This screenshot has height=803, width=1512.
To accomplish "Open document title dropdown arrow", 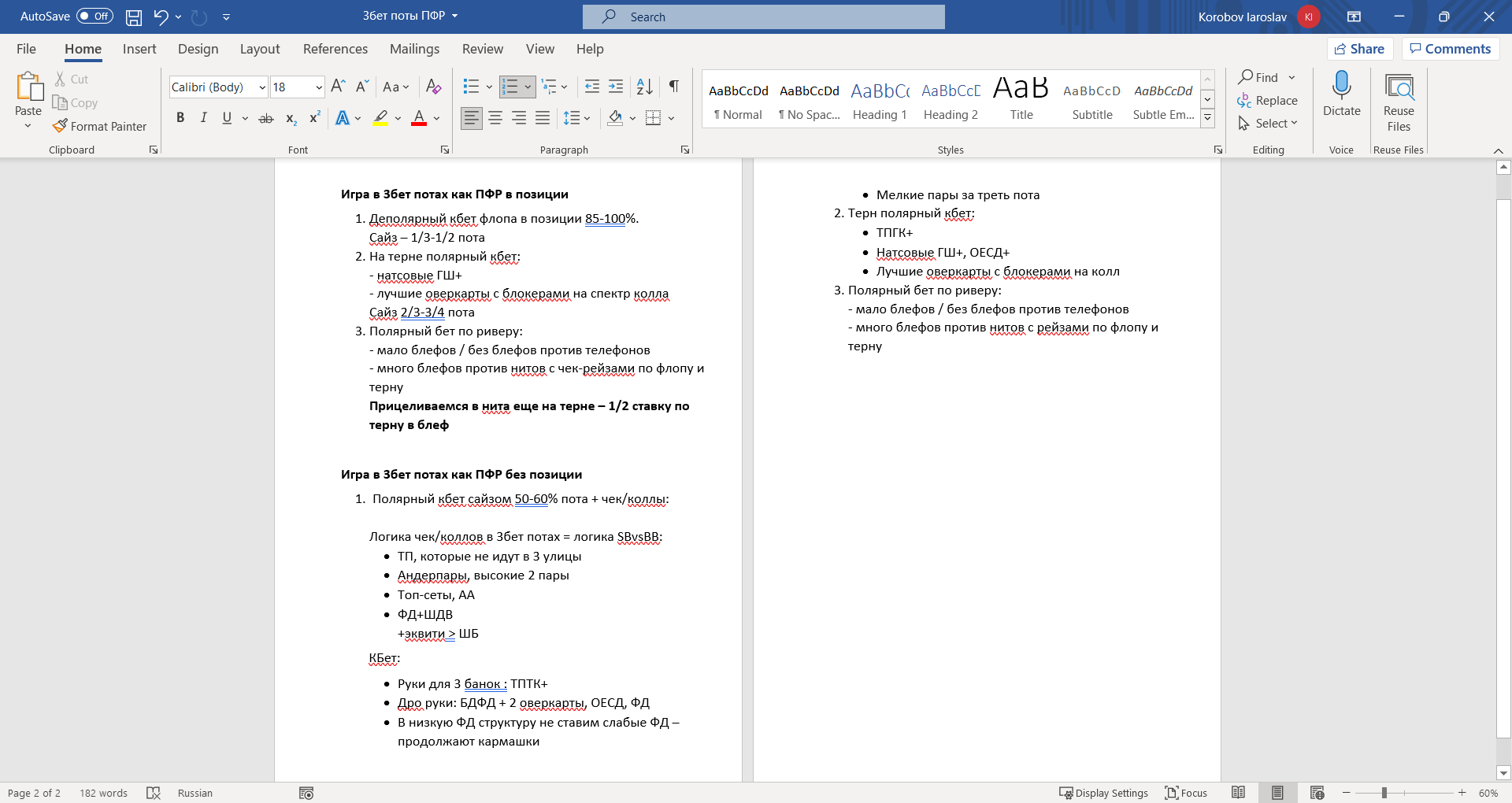I will (x=454, y=16).
